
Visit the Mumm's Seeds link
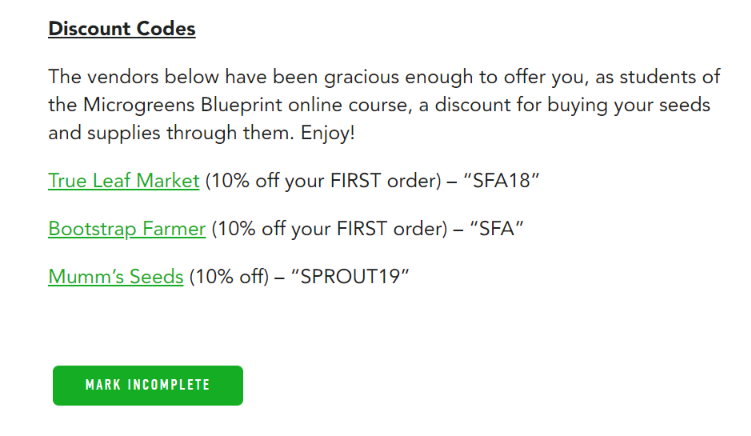115,277
